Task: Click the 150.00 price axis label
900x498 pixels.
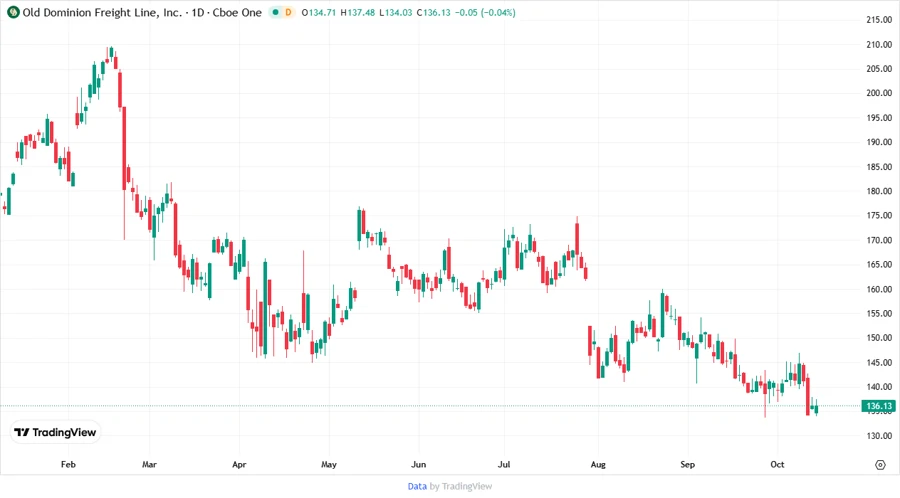Action: pos(879,338)
